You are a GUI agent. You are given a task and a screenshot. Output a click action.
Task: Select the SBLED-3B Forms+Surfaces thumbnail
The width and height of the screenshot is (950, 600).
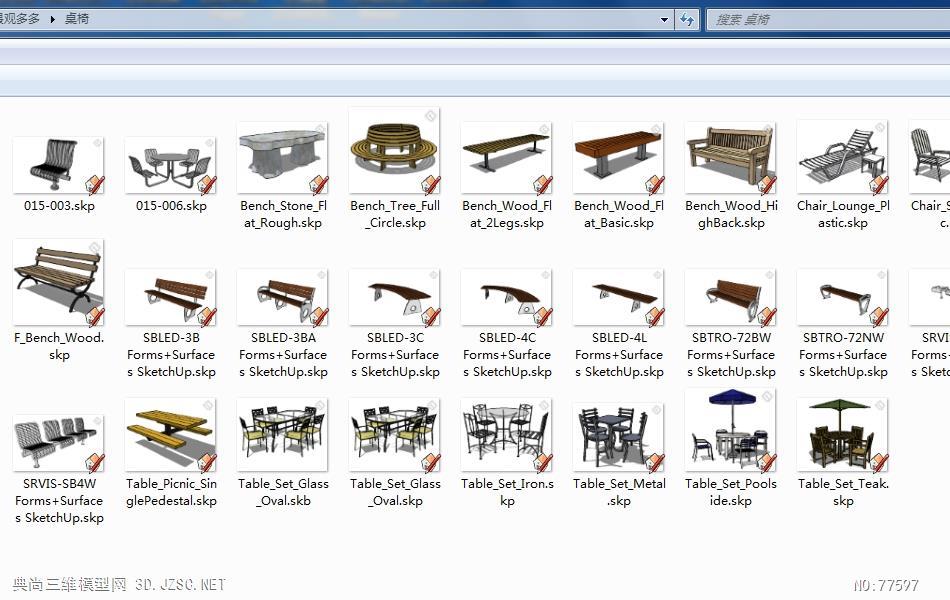[171, 297]
